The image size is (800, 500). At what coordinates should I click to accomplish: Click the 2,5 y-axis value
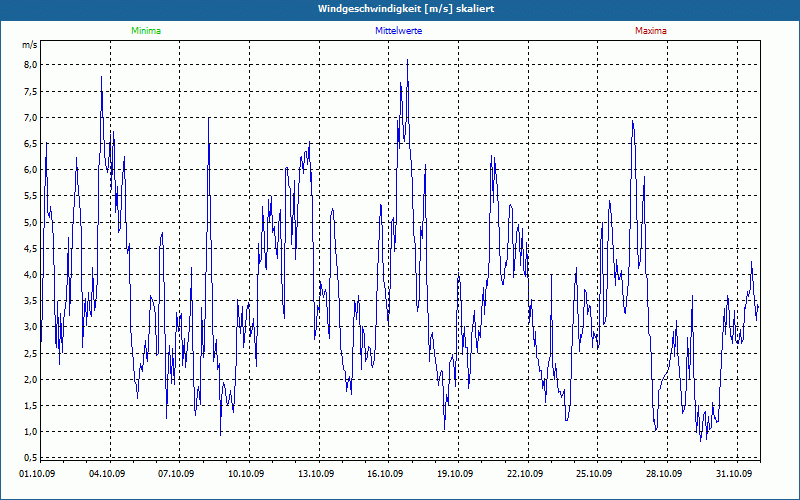pyautogui.click(x=30, y=354)
